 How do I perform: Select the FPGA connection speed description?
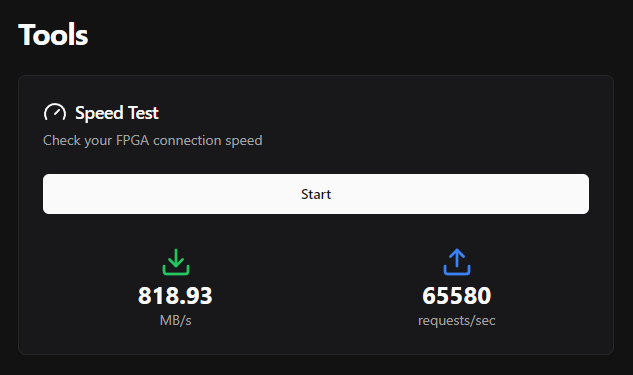(x=153, y=140)
